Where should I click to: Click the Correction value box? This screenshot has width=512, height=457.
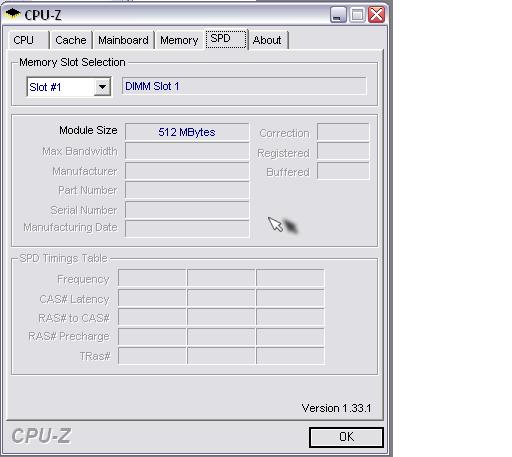[x=343, y=132]
